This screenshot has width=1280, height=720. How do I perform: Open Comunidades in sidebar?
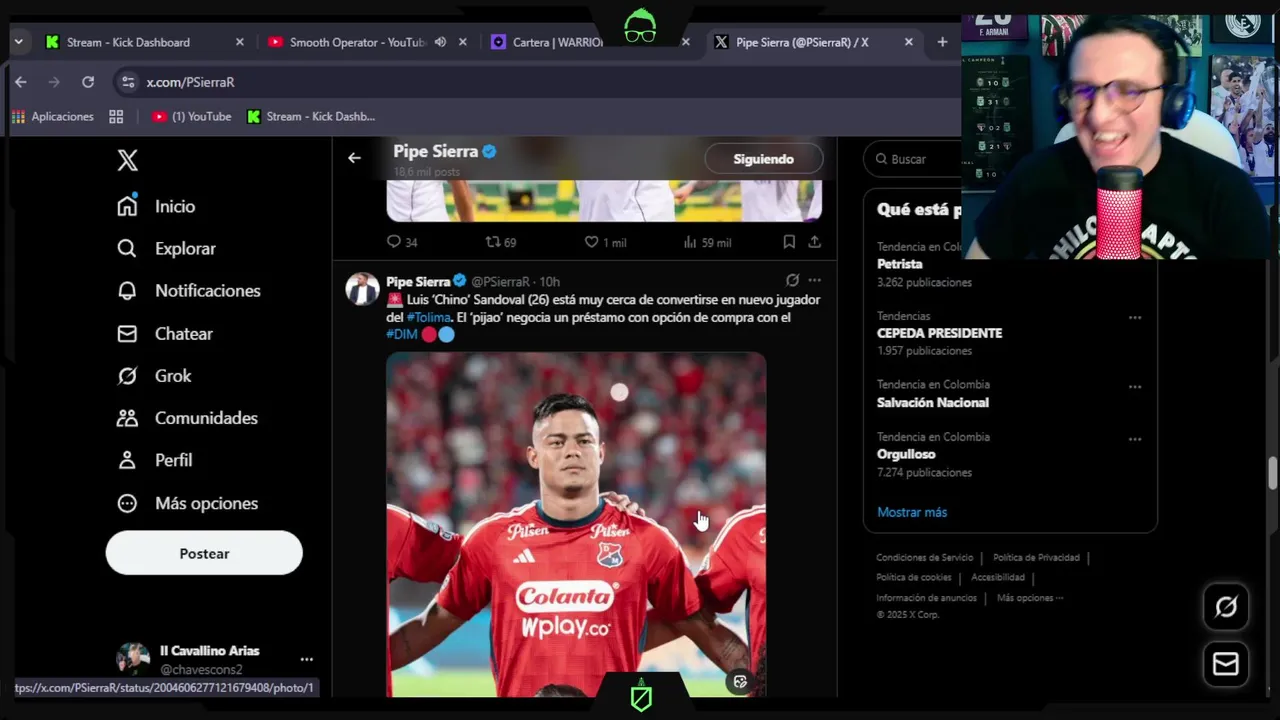click(x=187, y=418)
